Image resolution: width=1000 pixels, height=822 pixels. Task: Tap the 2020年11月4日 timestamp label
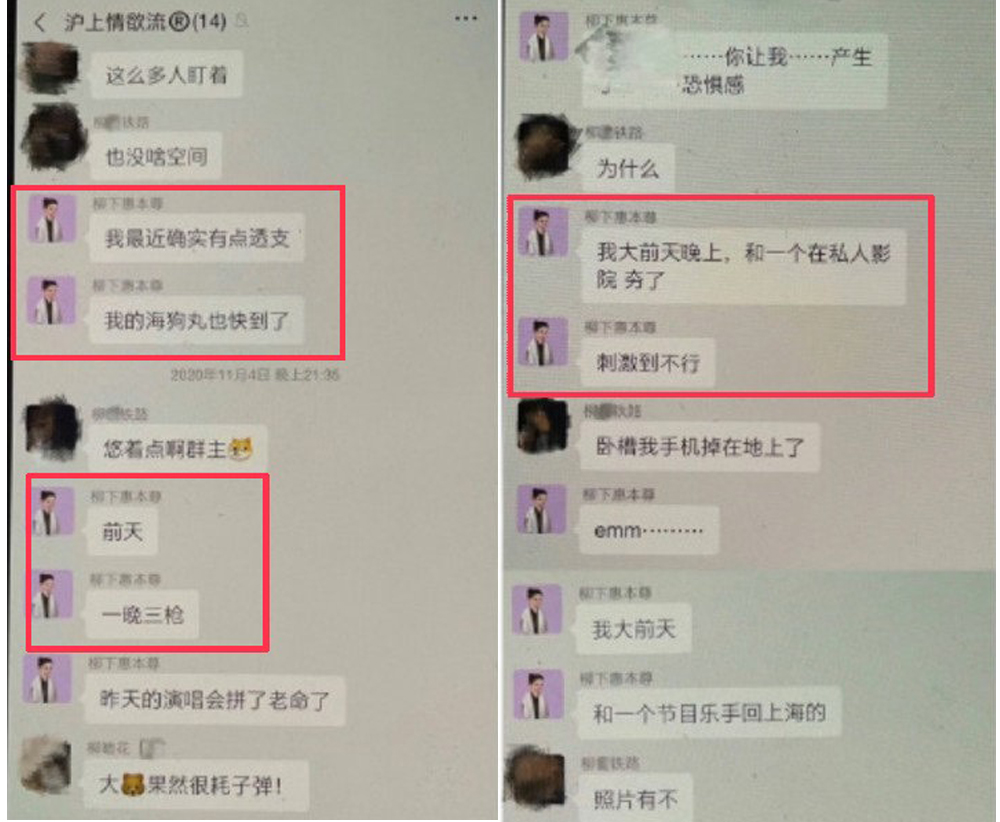click(x=255, y=374)
